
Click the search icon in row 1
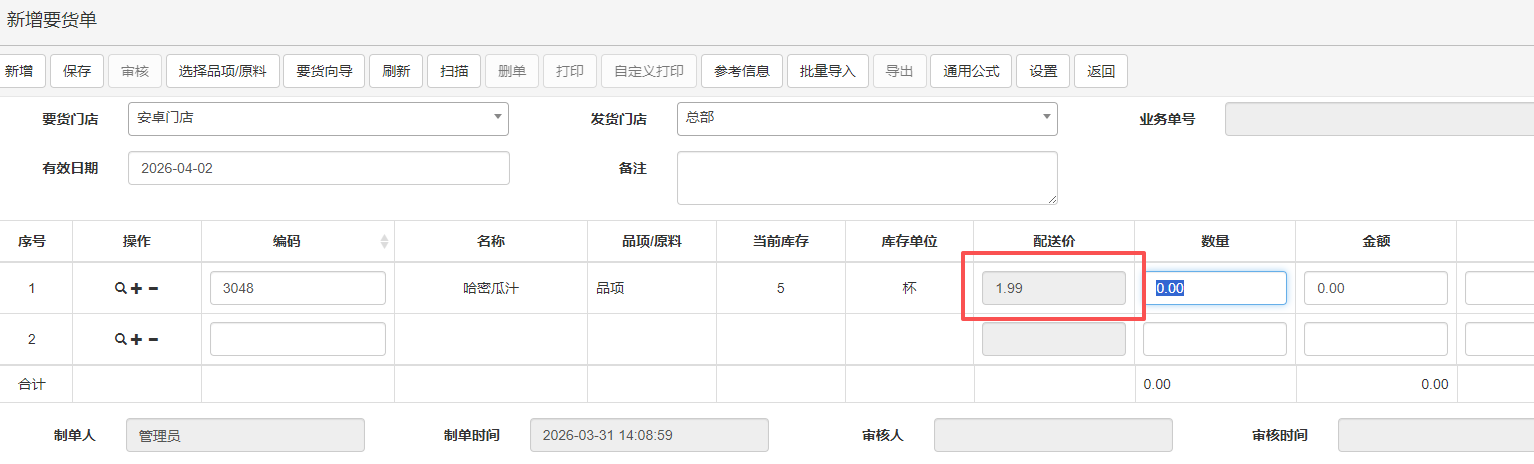coord(121,288)
